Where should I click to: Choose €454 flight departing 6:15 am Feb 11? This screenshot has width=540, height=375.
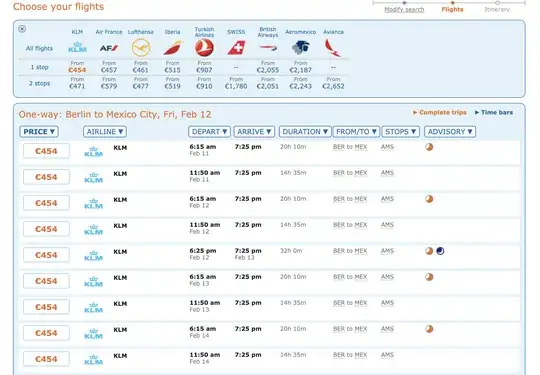[x=46, y=151]
